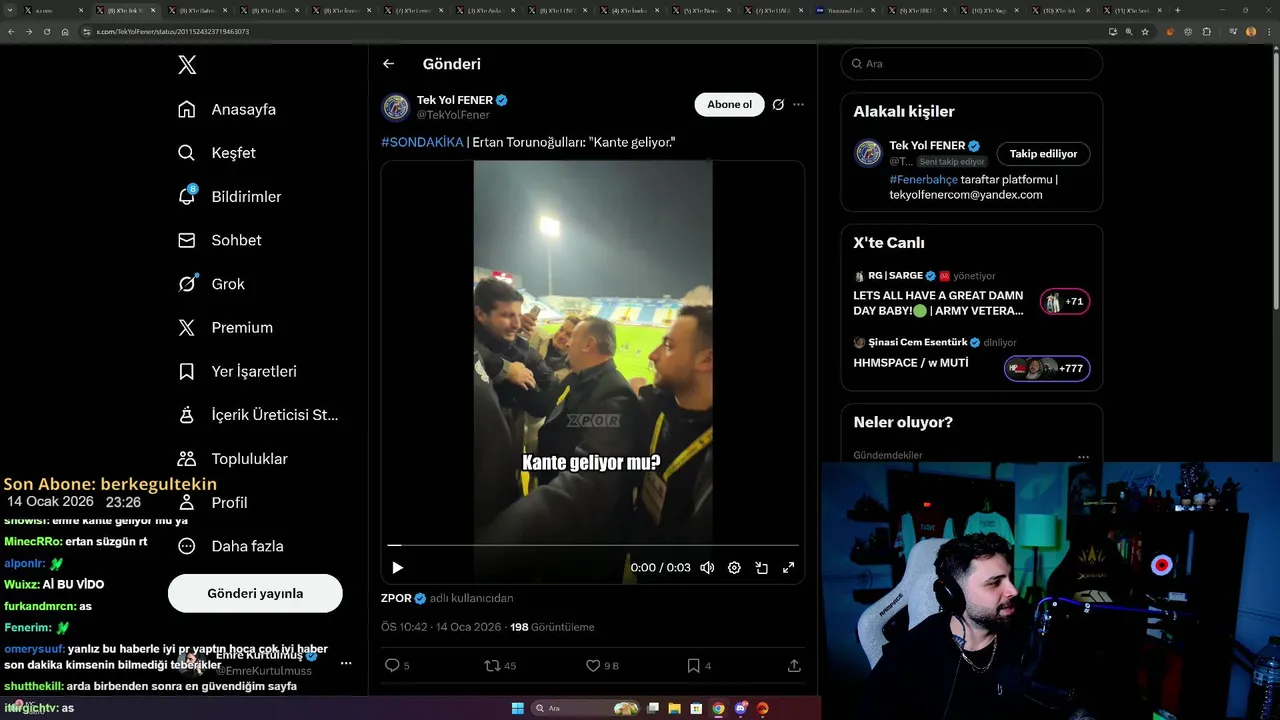The height and width of the screenshot is (720, 1280).
Task: Click the Ara search field on X
Action: click(972, 63)
